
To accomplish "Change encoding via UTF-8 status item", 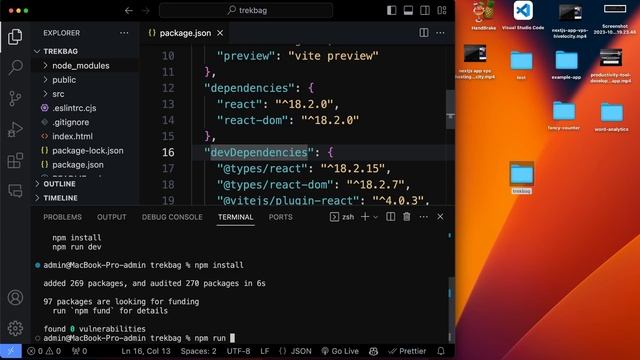I will coord(238,351).
